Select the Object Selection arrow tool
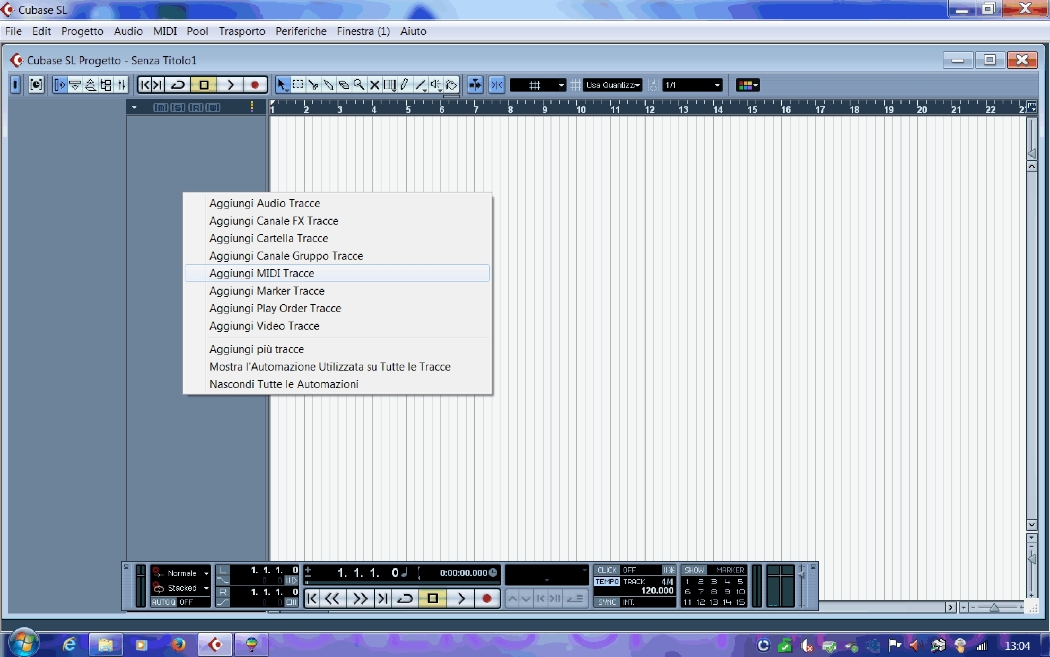Image resolution: width=1050 pixels, height=657 pixels. (x=282, y=85)
